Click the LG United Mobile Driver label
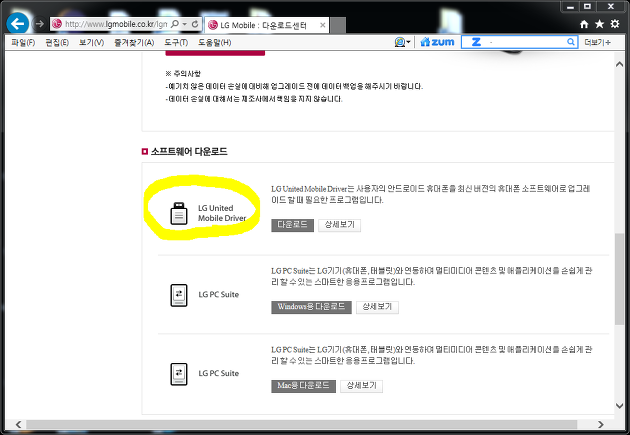 pyautogui.click(x=222, y=213)
